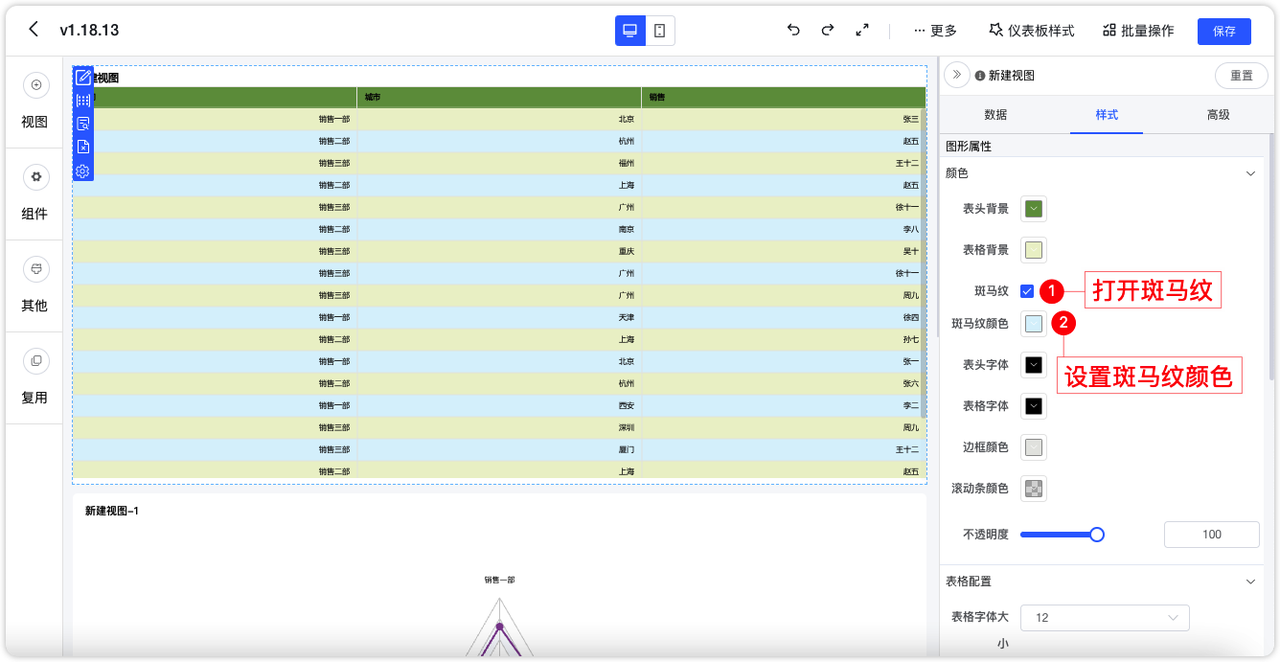Collapse the 颜色 section
Screen dimensions: 1280x662
[x=1250, y=173]
